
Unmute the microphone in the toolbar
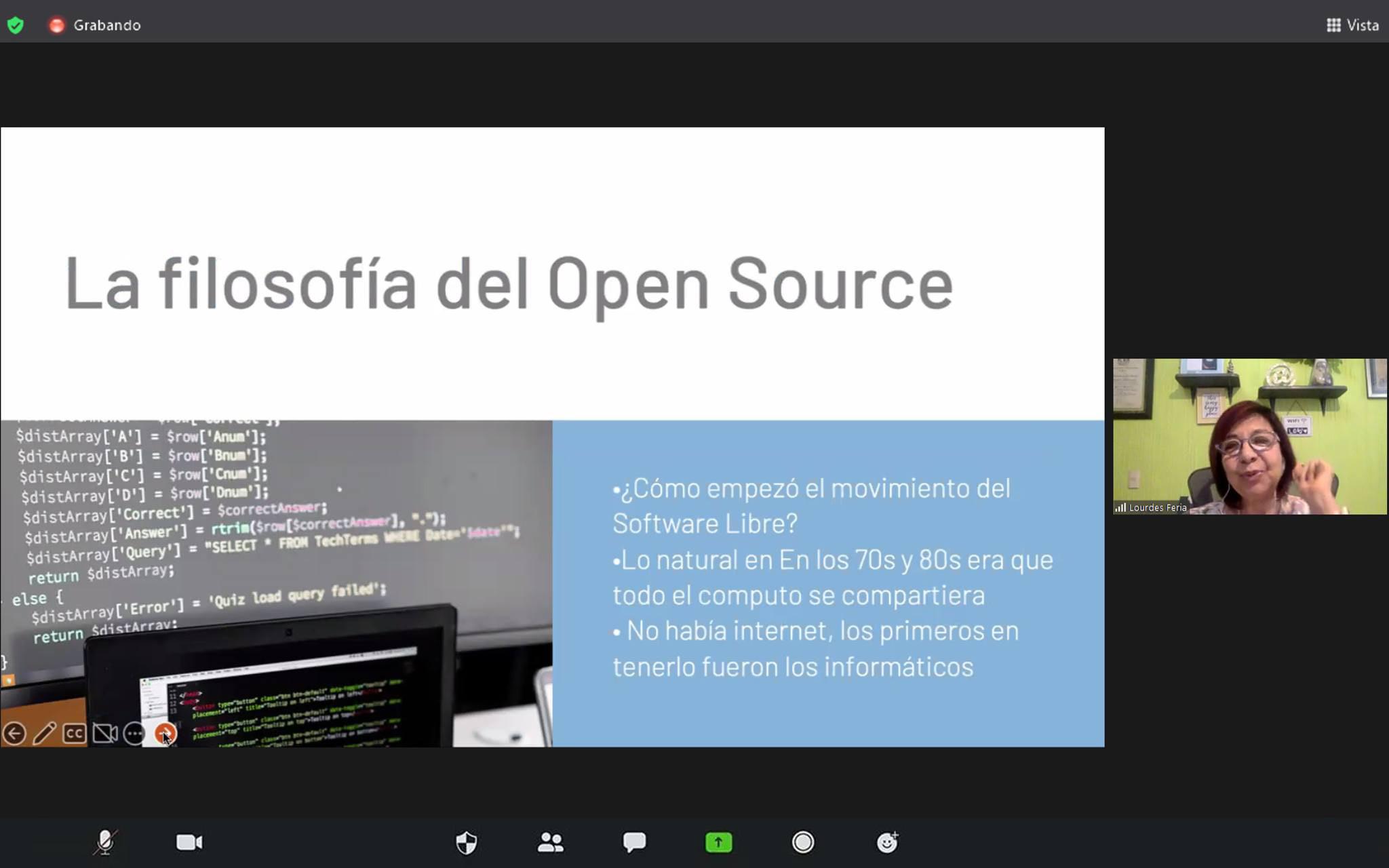pos(105,842)
